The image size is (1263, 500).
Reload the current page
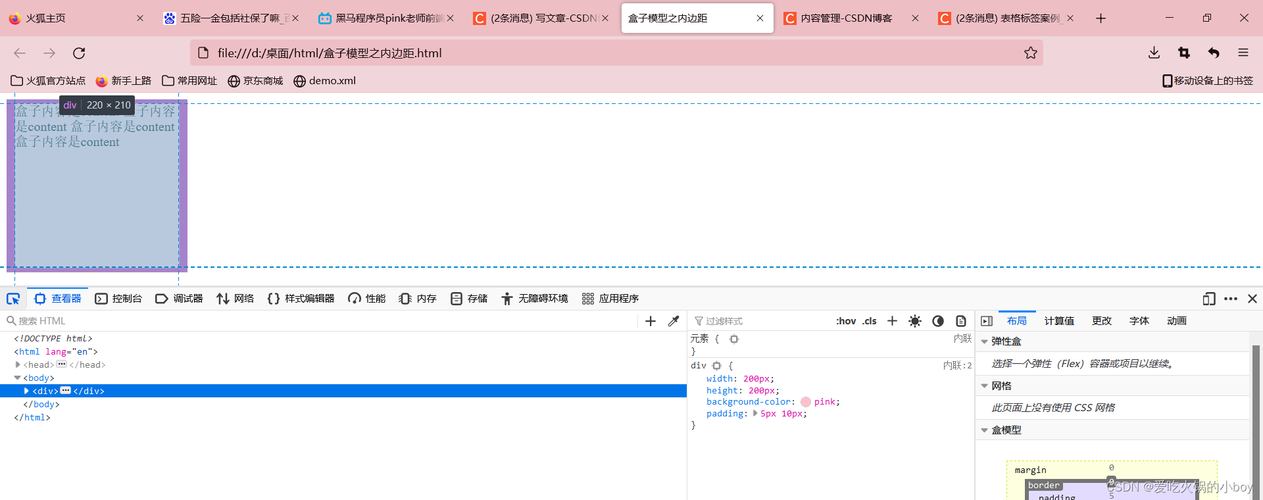point(79,53)
